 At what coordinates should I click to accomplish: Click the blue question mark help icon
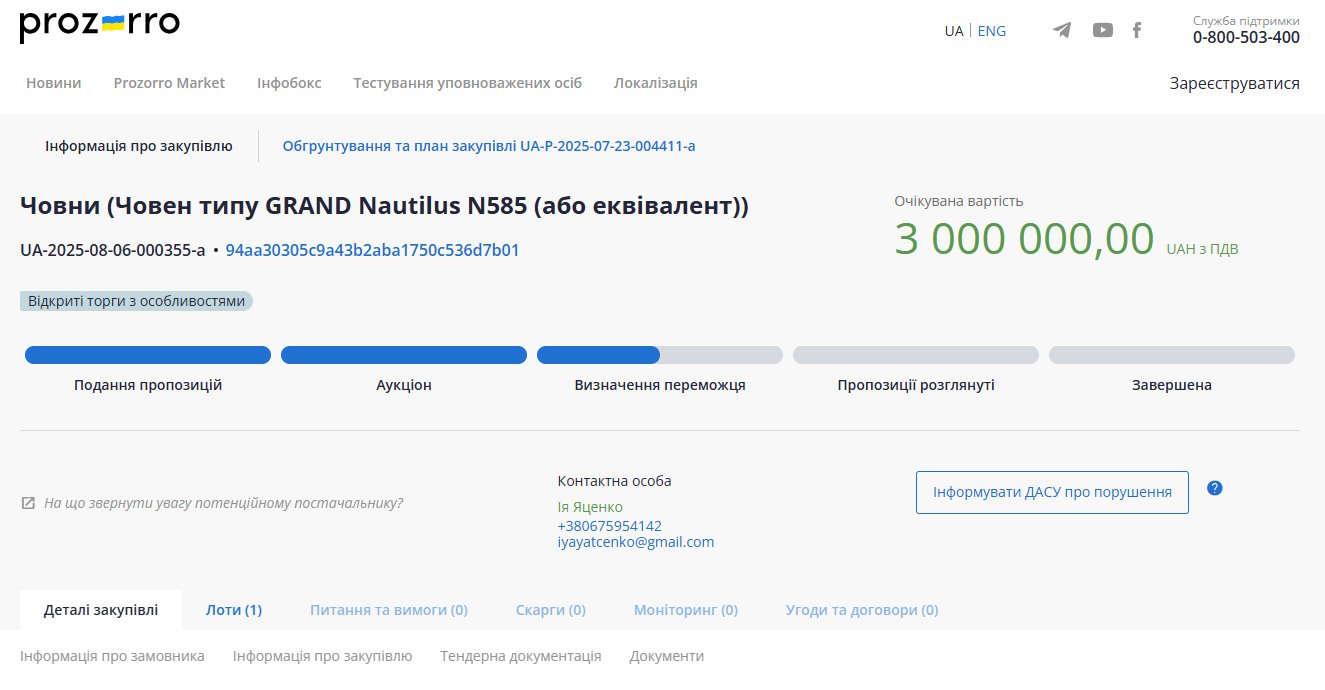click(x=1215, y=488)
